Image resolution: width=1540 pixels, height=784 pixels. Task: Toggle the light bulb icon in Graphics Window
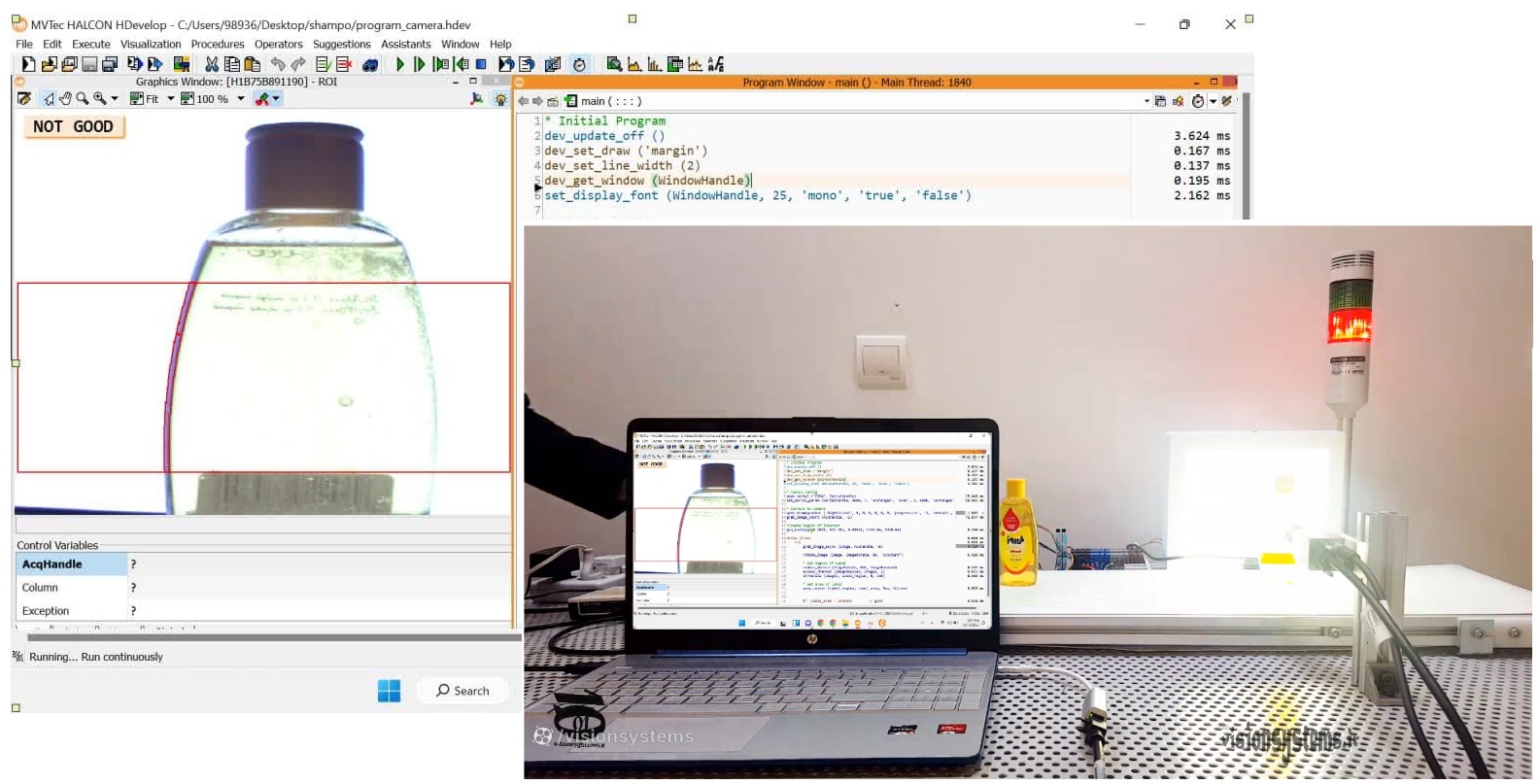(500, 99)
